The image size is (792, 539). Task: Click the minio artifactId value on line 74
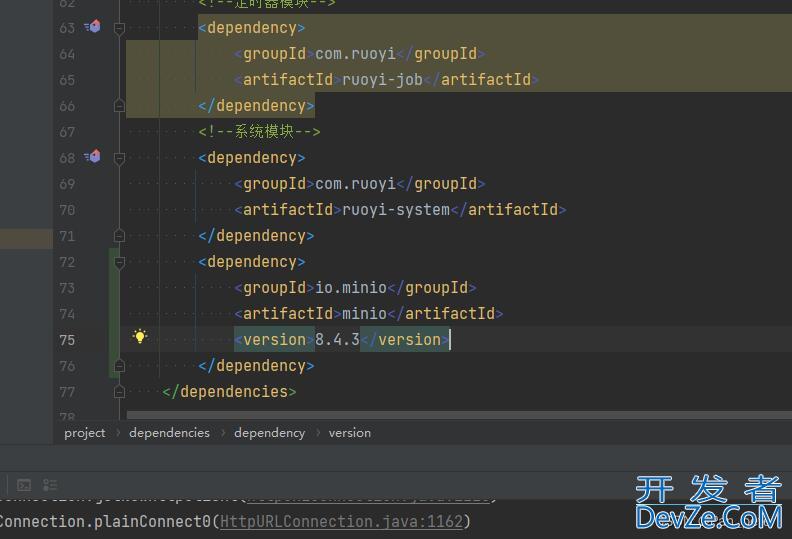364,314
